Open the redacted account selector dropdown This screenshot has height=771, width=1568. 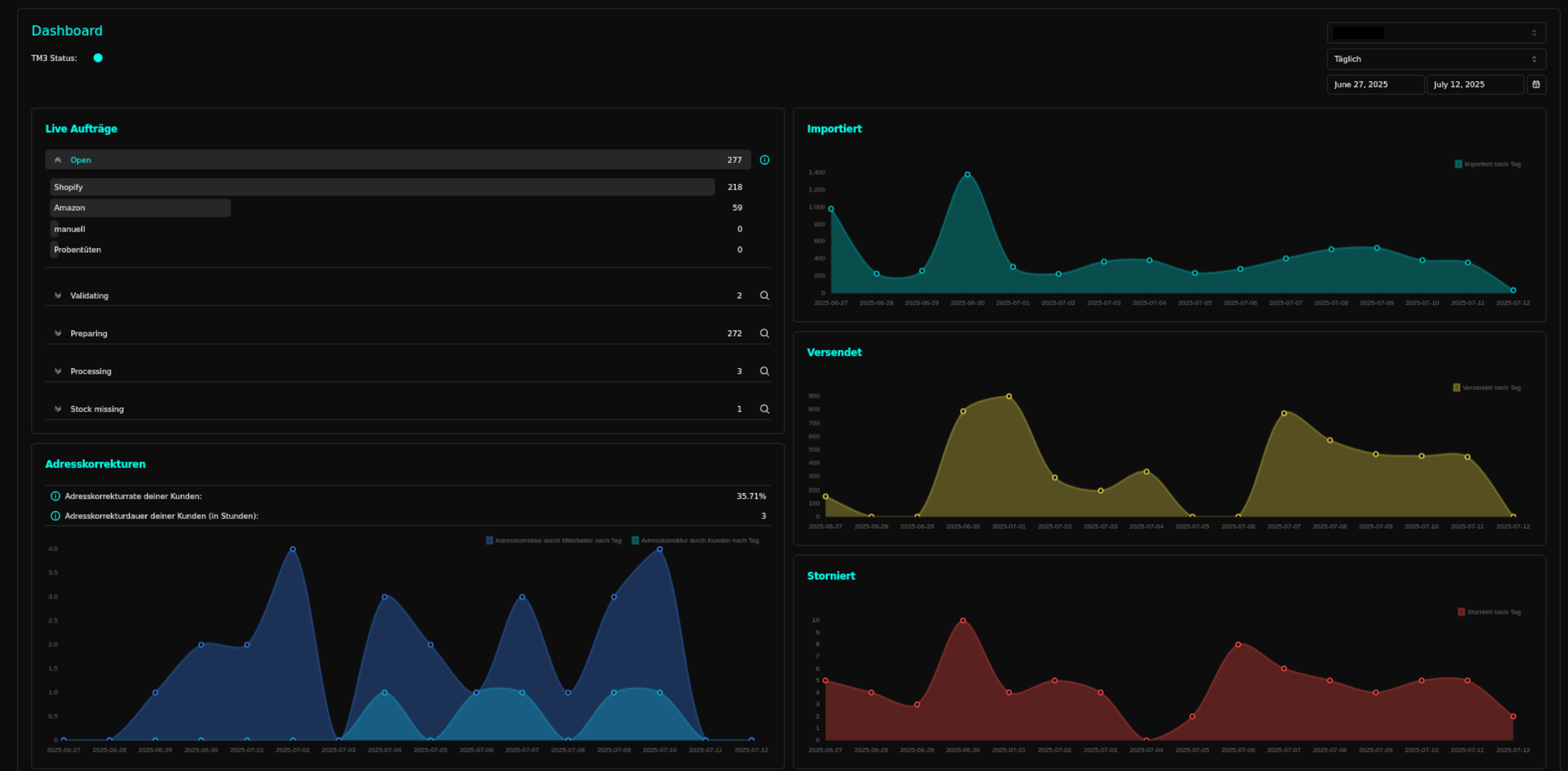(x=1435, y=33)
